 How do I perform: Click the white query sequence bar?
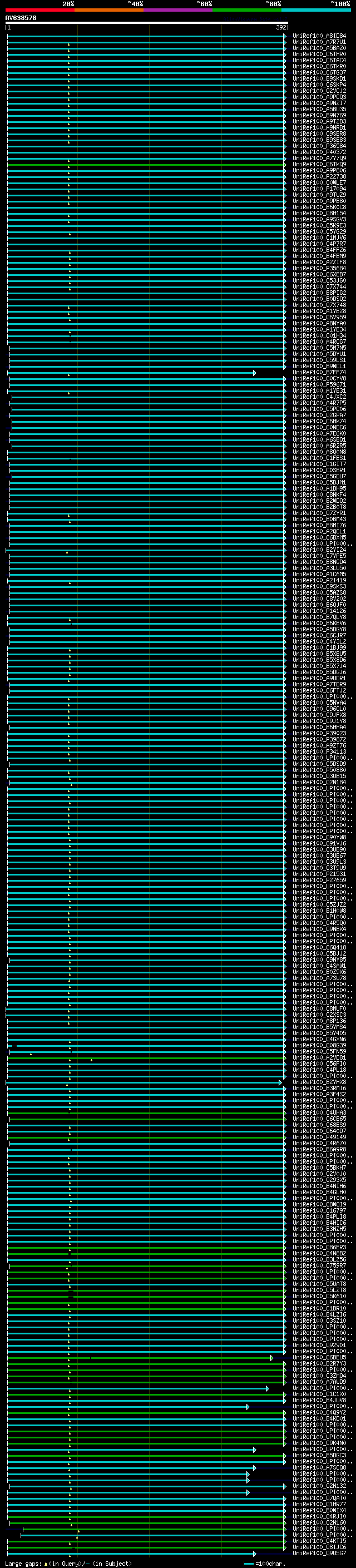click(147, 23)
